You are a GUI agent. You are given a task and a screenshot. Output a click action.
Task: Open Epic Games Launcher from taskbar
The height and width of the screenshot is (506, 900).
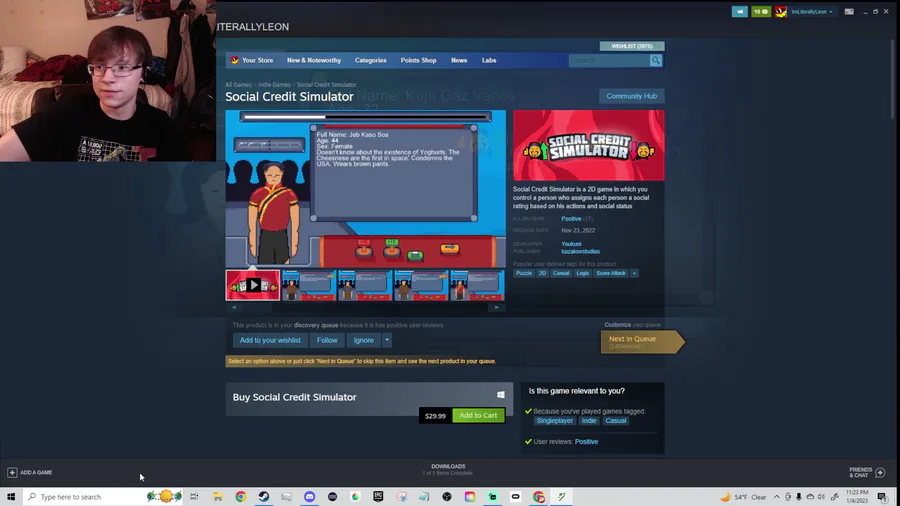(378, 497)
